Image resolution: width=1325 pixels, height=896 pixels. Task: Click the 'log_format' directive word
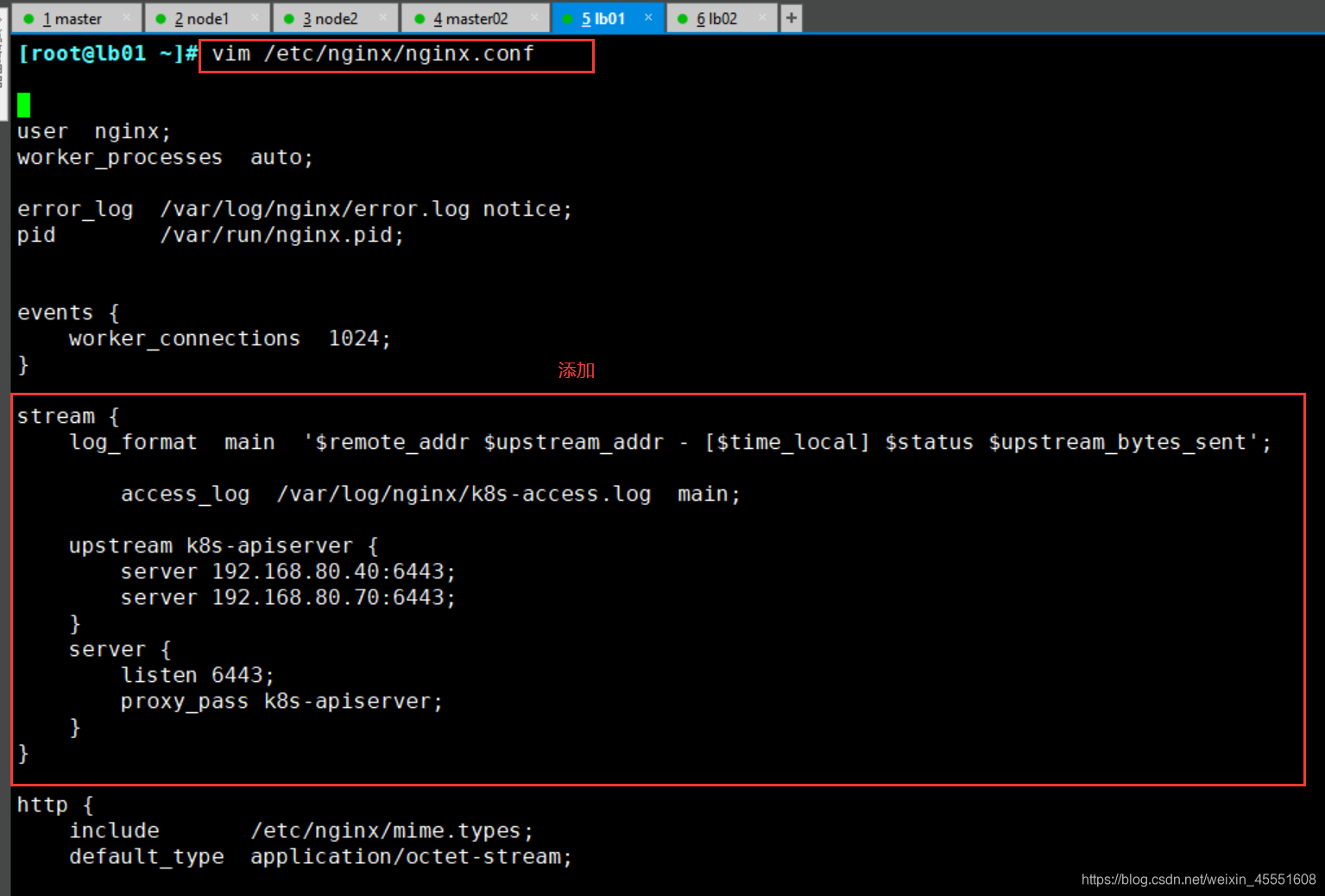coord(133,443)
